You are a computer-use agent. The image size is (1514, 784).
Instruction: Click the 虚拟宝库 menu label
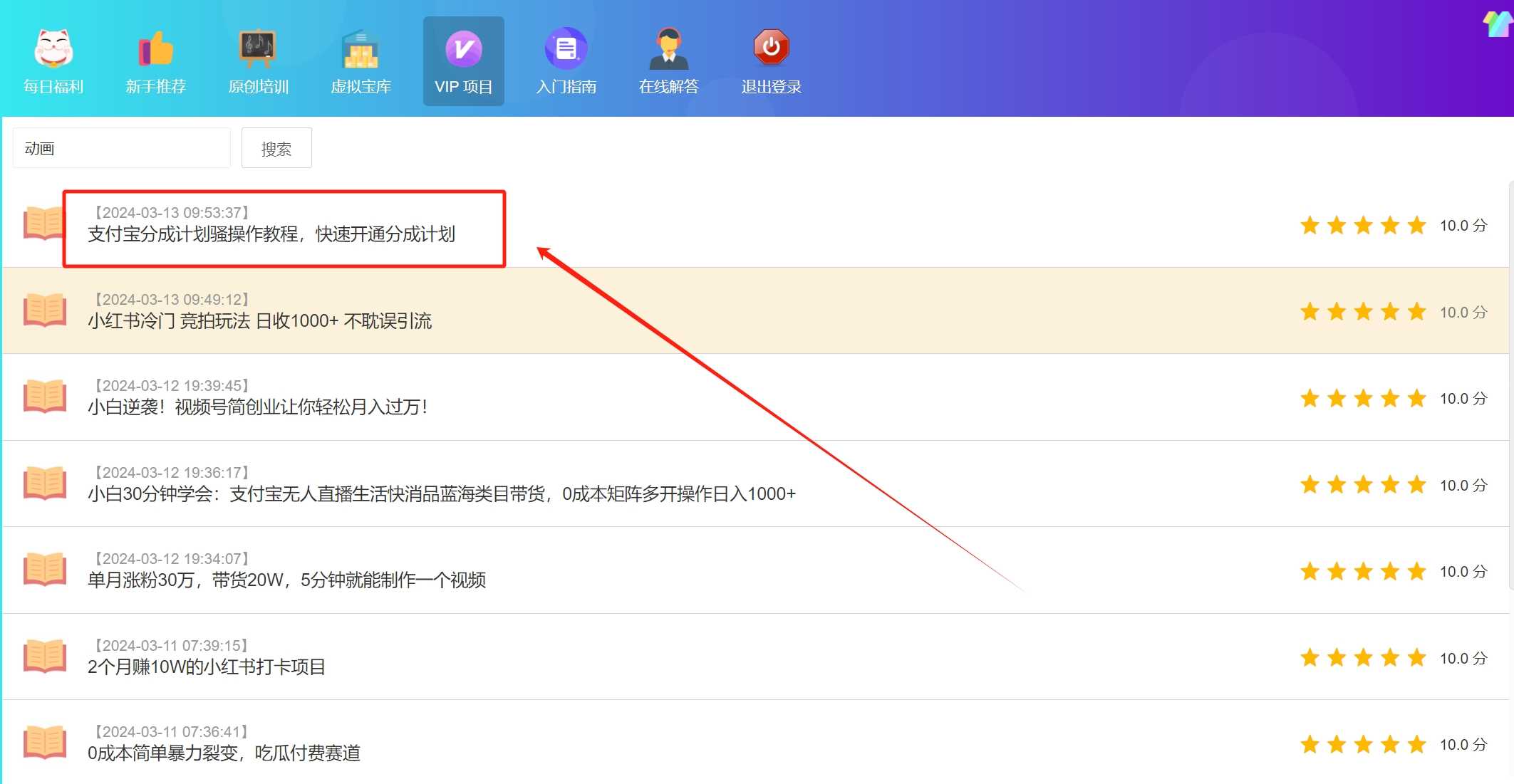[361, 87]
